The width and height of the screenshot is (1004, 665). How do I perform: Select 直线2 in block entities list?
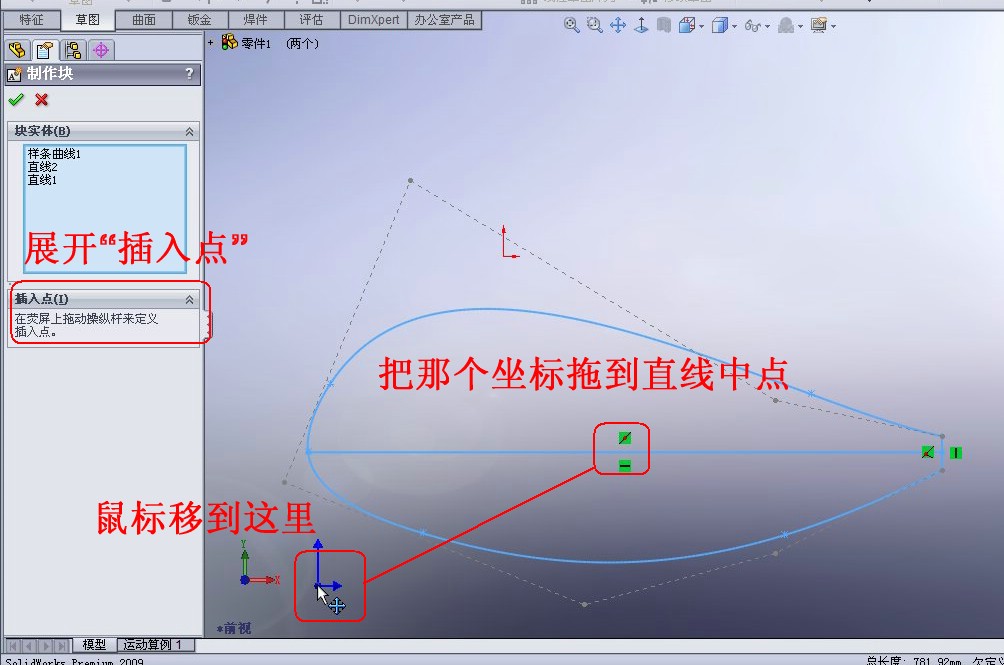pyautogui.click(x=42, y=167)
